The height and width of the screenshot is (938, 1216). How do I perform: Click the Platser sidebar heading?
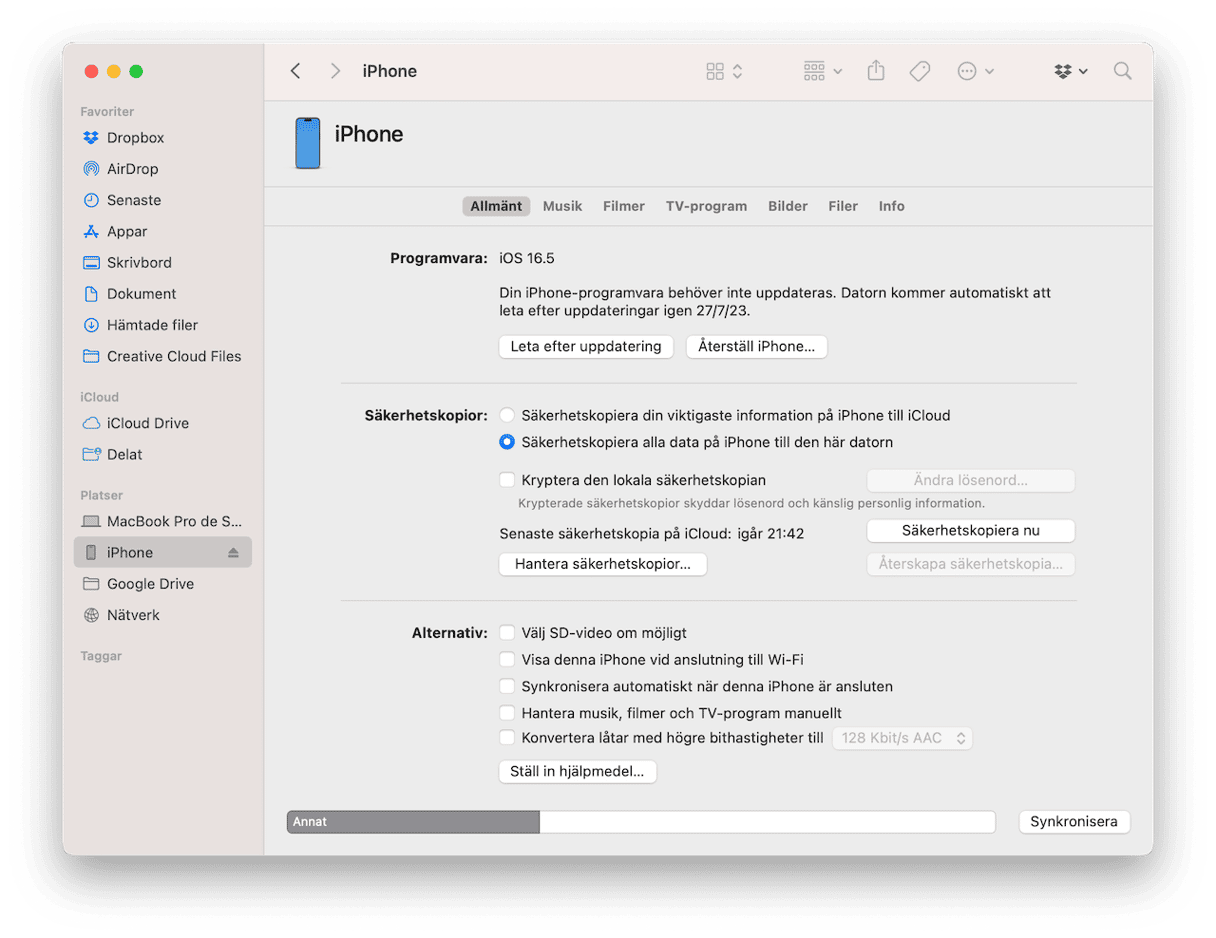(x=102, y=495)
